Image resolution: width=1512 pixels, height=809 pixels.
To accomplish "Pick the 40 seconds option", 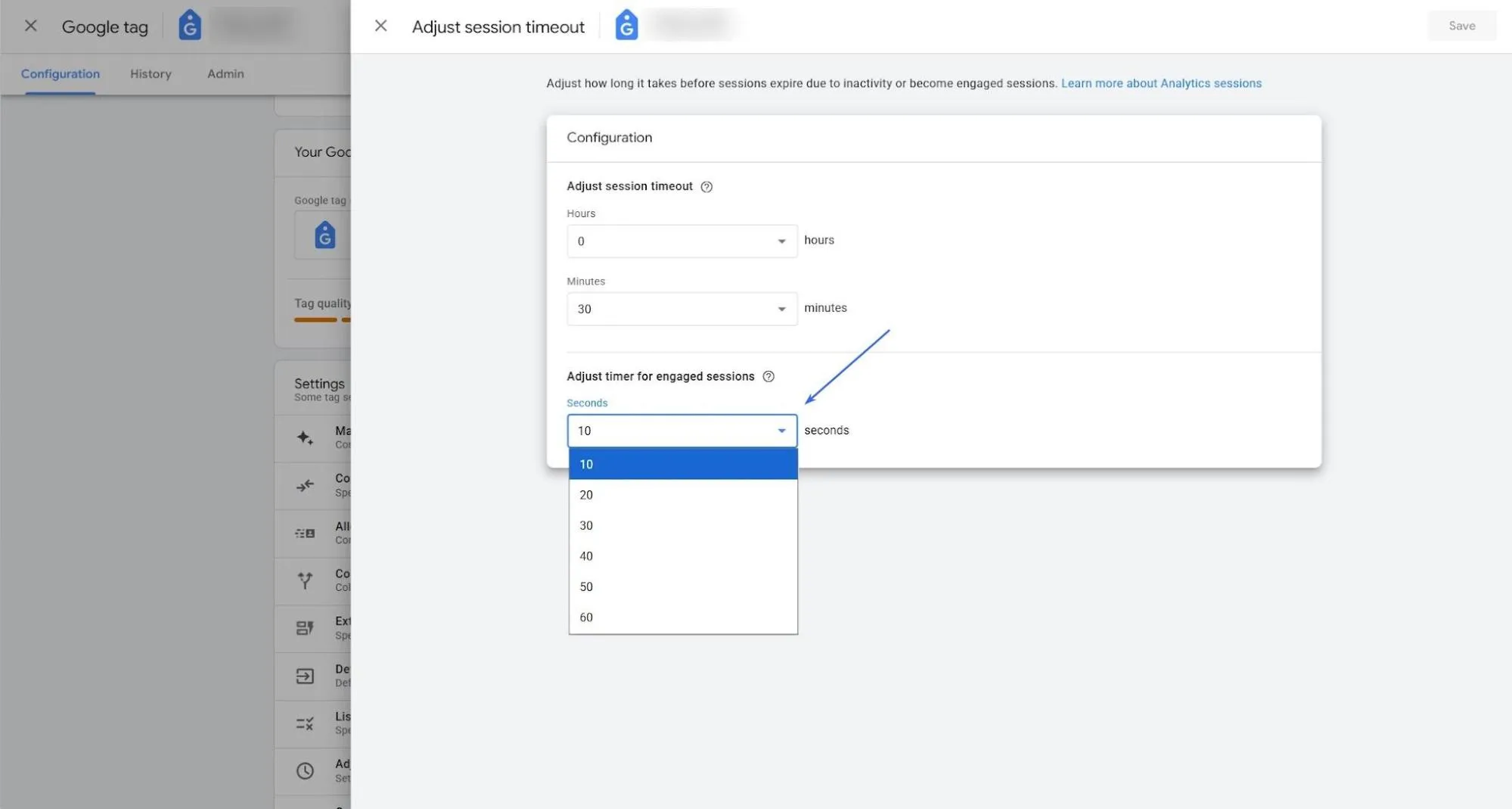I will [x=683, y=556].
